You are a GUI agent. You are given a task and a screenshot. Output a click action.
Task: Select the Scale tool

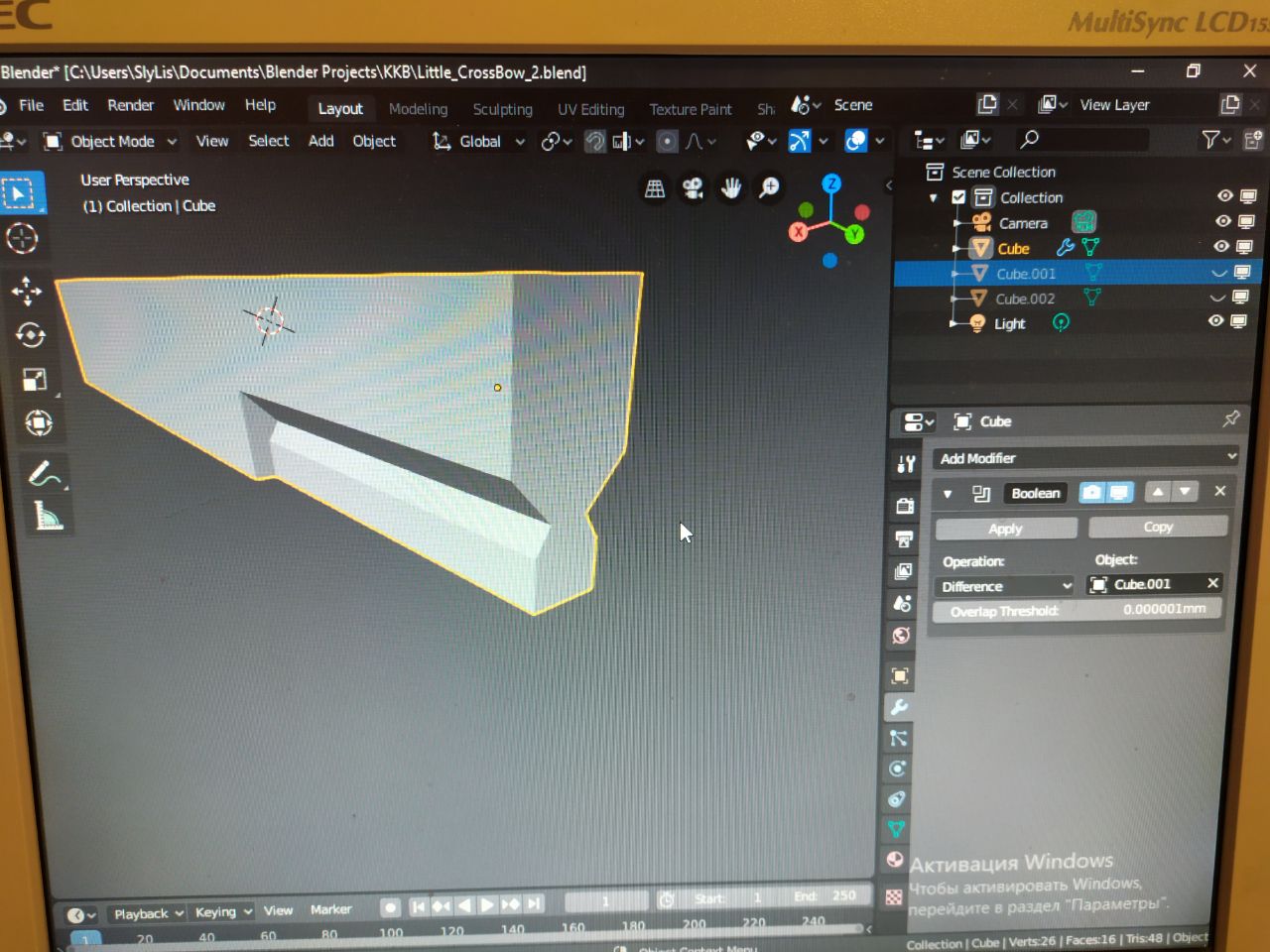pyautogui.click(x=34, y=380)
